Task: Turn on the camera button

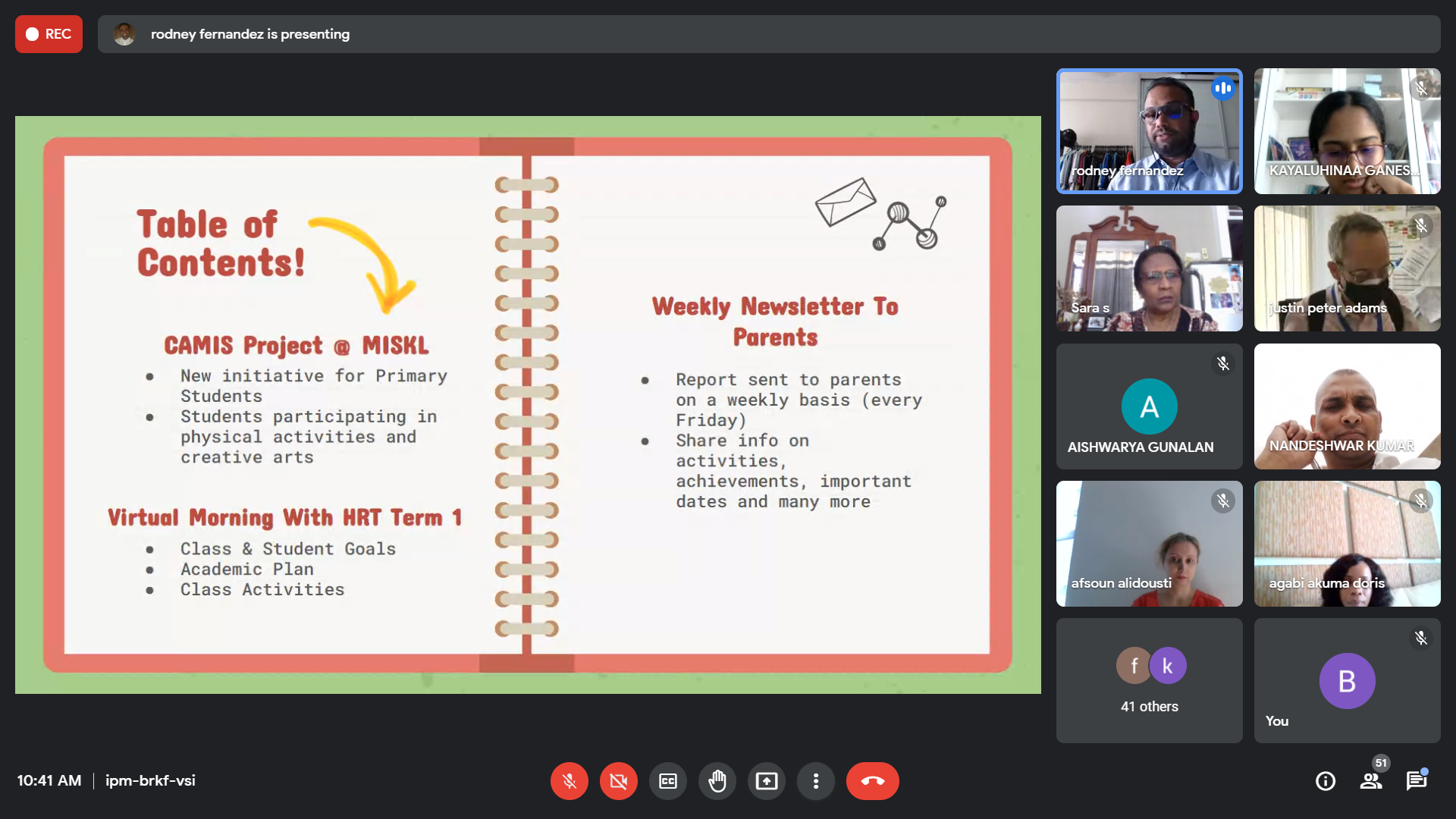Action: coord(618,781)
